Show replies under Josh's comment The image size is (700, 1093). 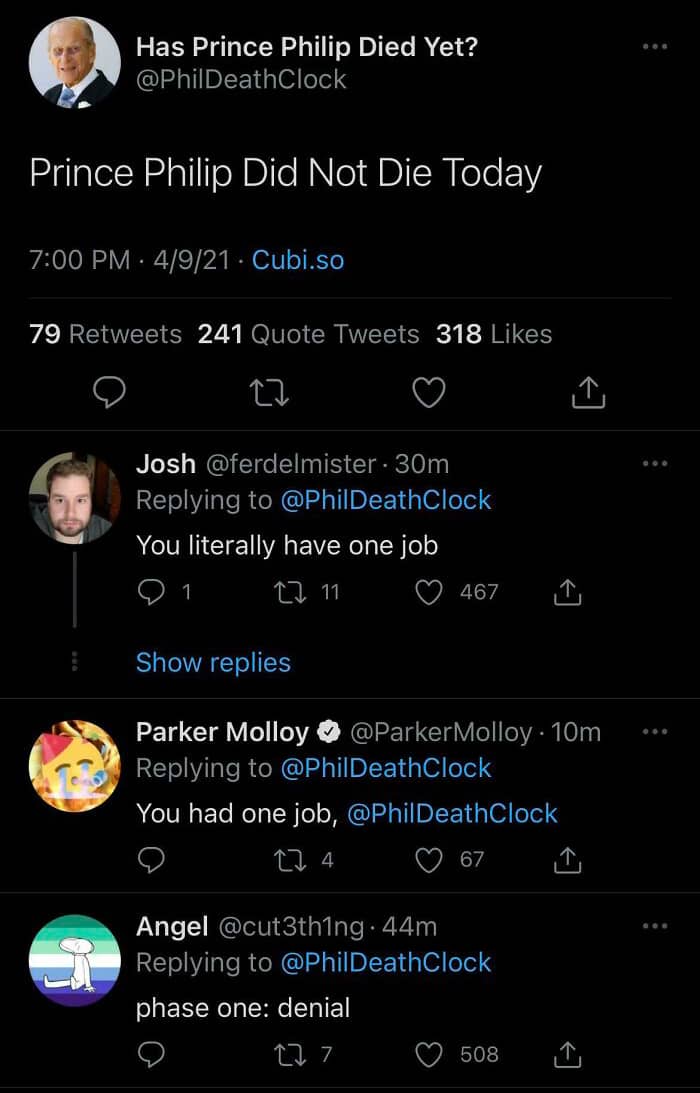click(x=213, y=662)
